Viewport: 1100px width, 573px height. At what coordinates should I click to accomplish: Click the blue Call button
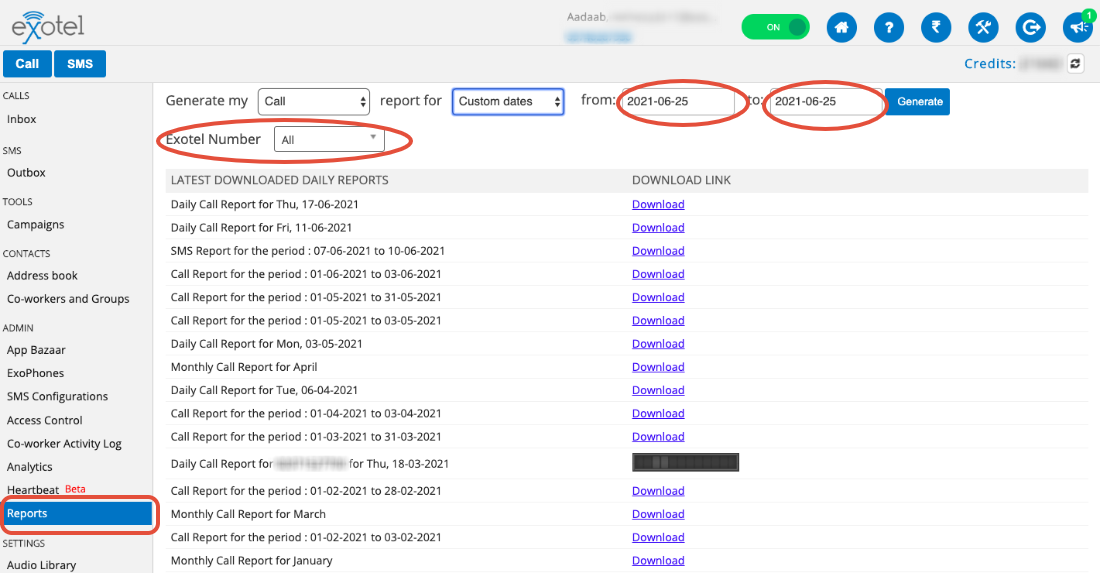point(27,64)
